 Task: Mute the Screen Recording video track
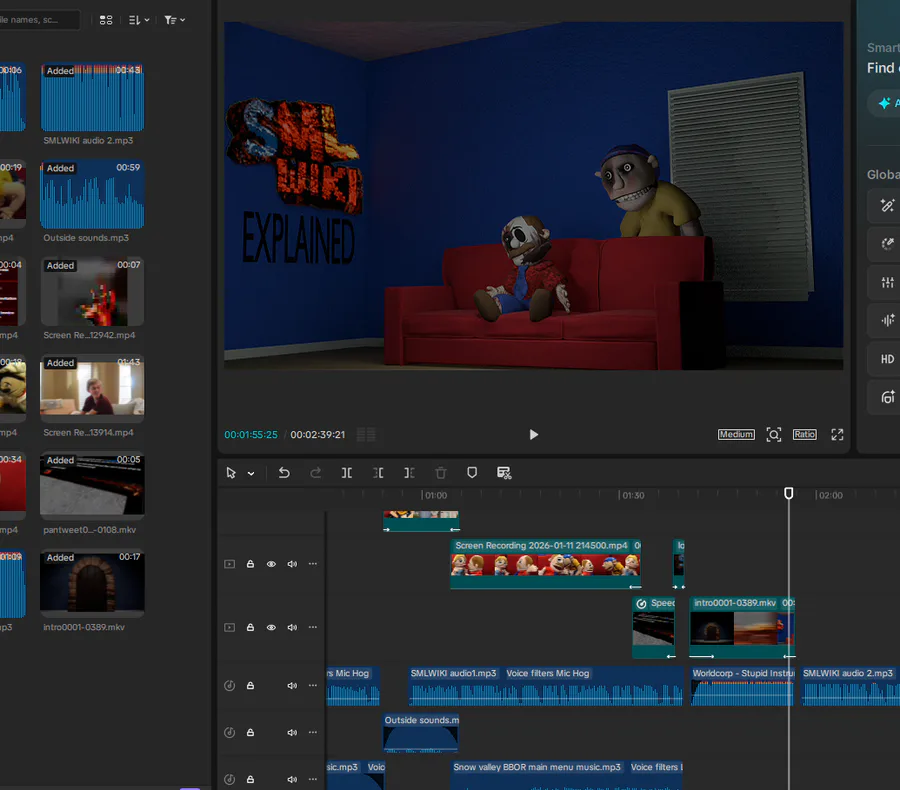point(292,564)
